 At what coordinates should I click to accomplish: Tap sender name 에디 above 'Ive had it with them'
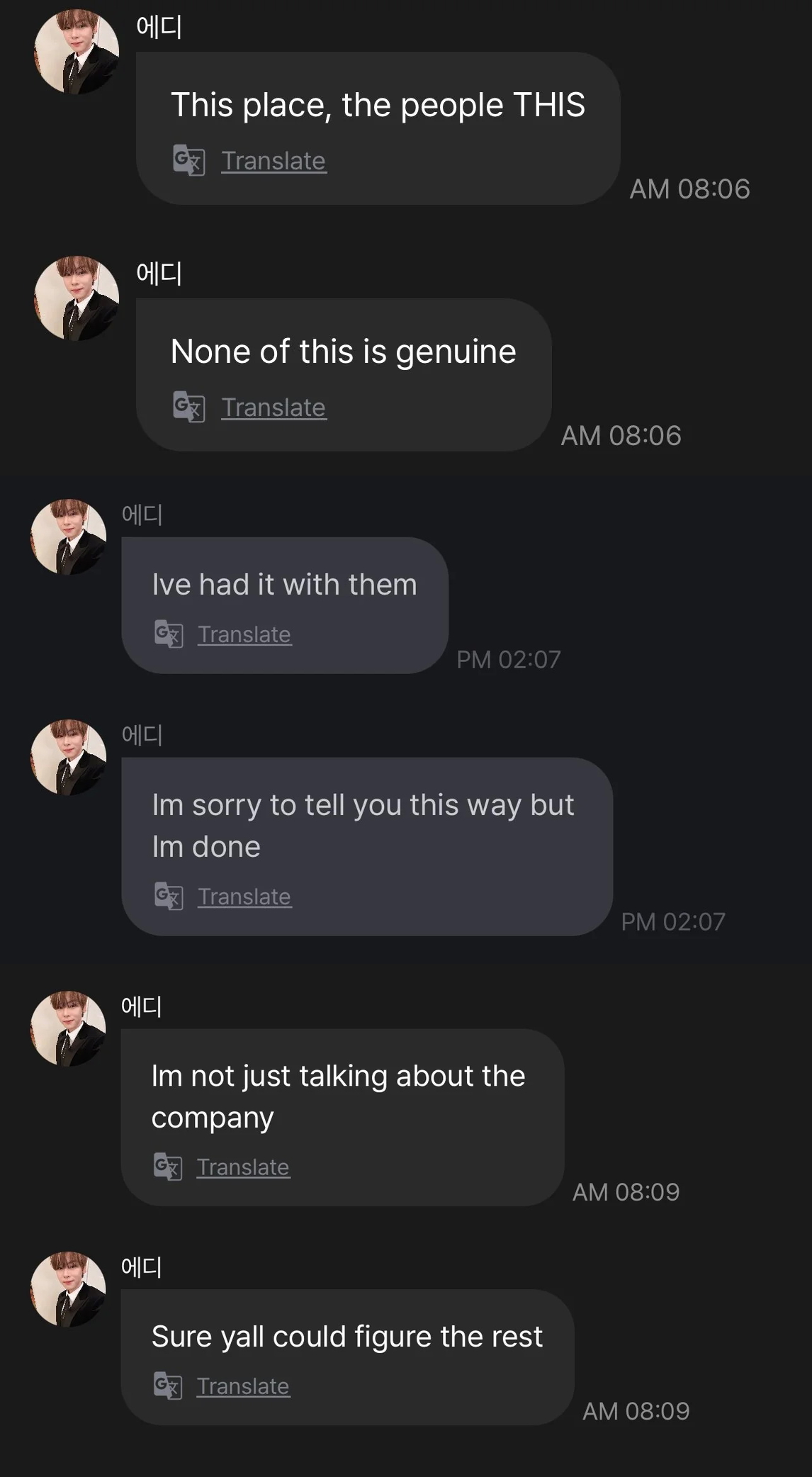[x=142, y=514]
